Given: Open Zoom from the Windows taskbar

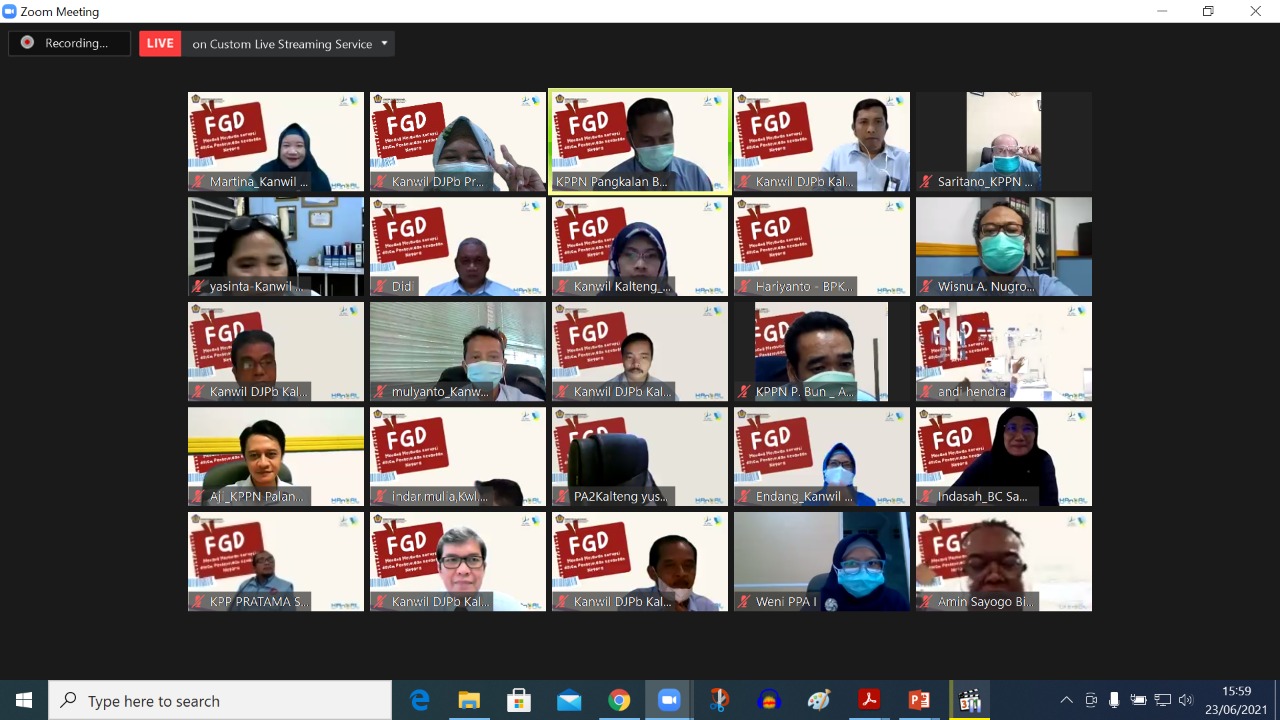Looking at the screenshot, I should 669,700.
